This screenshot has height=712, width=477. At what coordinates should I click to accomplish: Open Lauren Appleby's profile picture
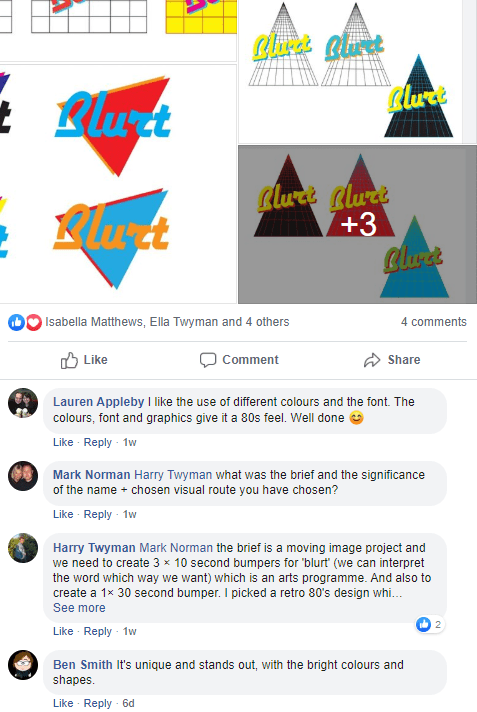click(23, 403)
